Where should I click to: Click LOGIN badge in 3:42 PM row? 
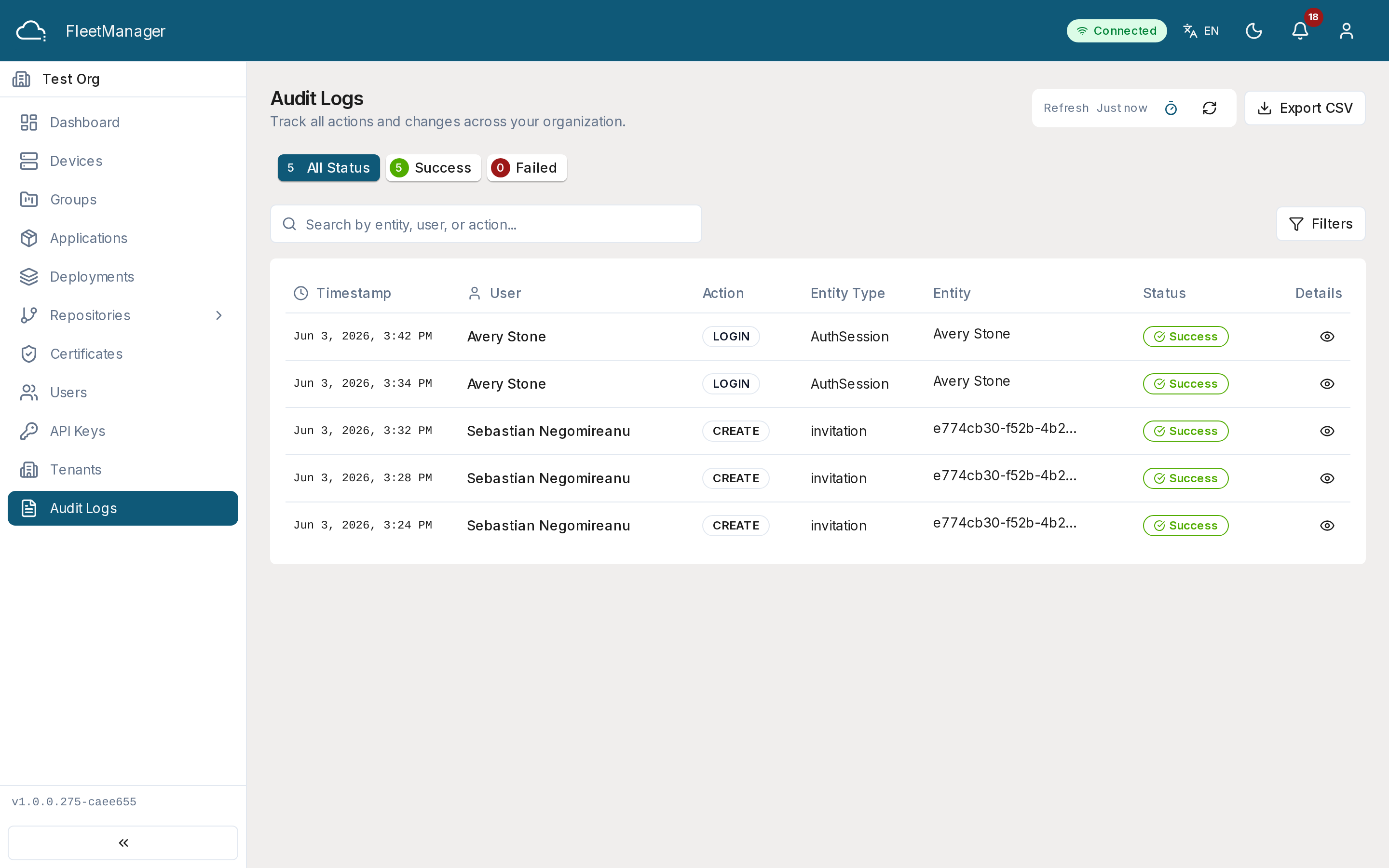pos(731,337)
